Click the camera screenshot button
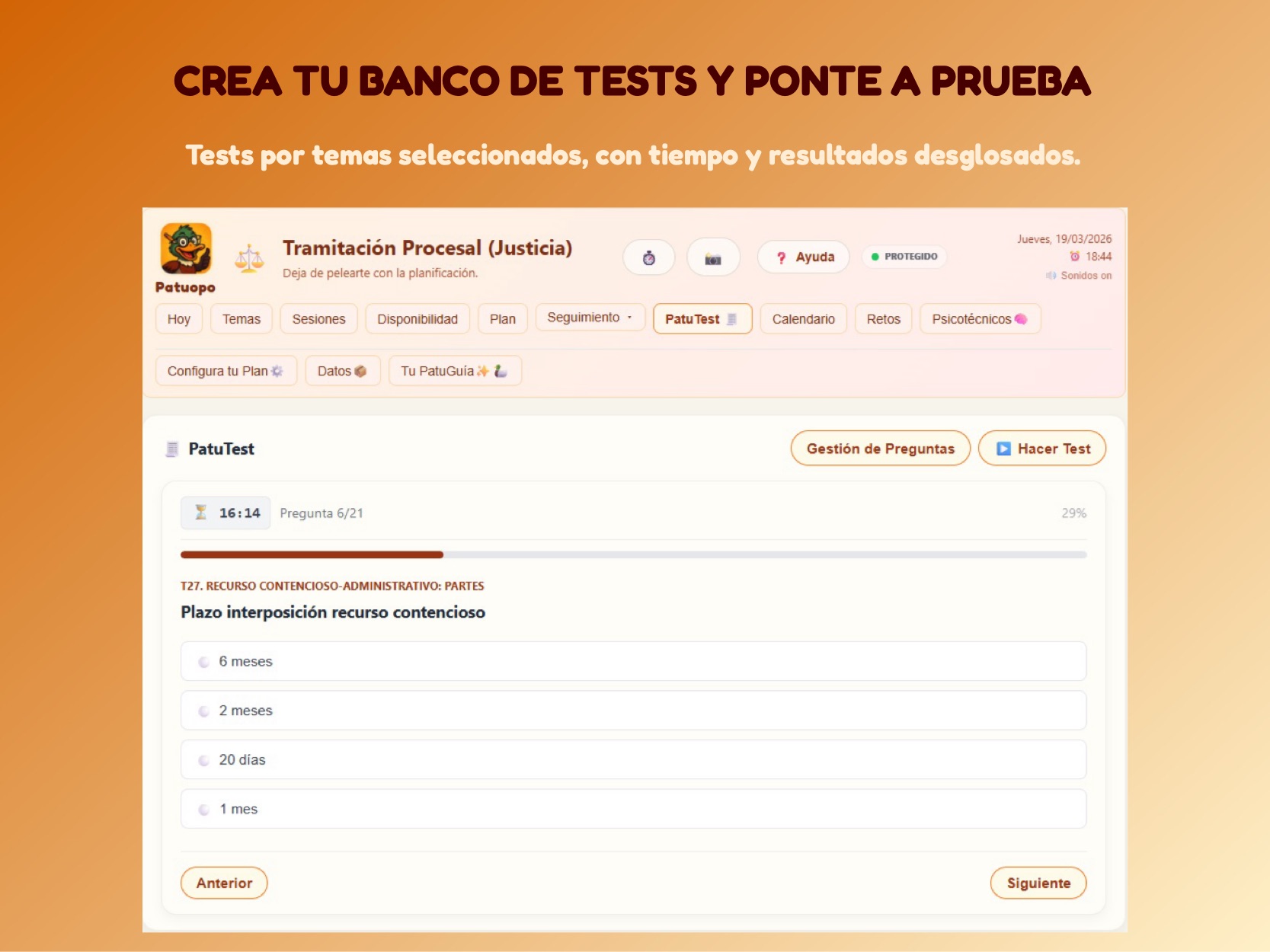 (x=712, y=257)
